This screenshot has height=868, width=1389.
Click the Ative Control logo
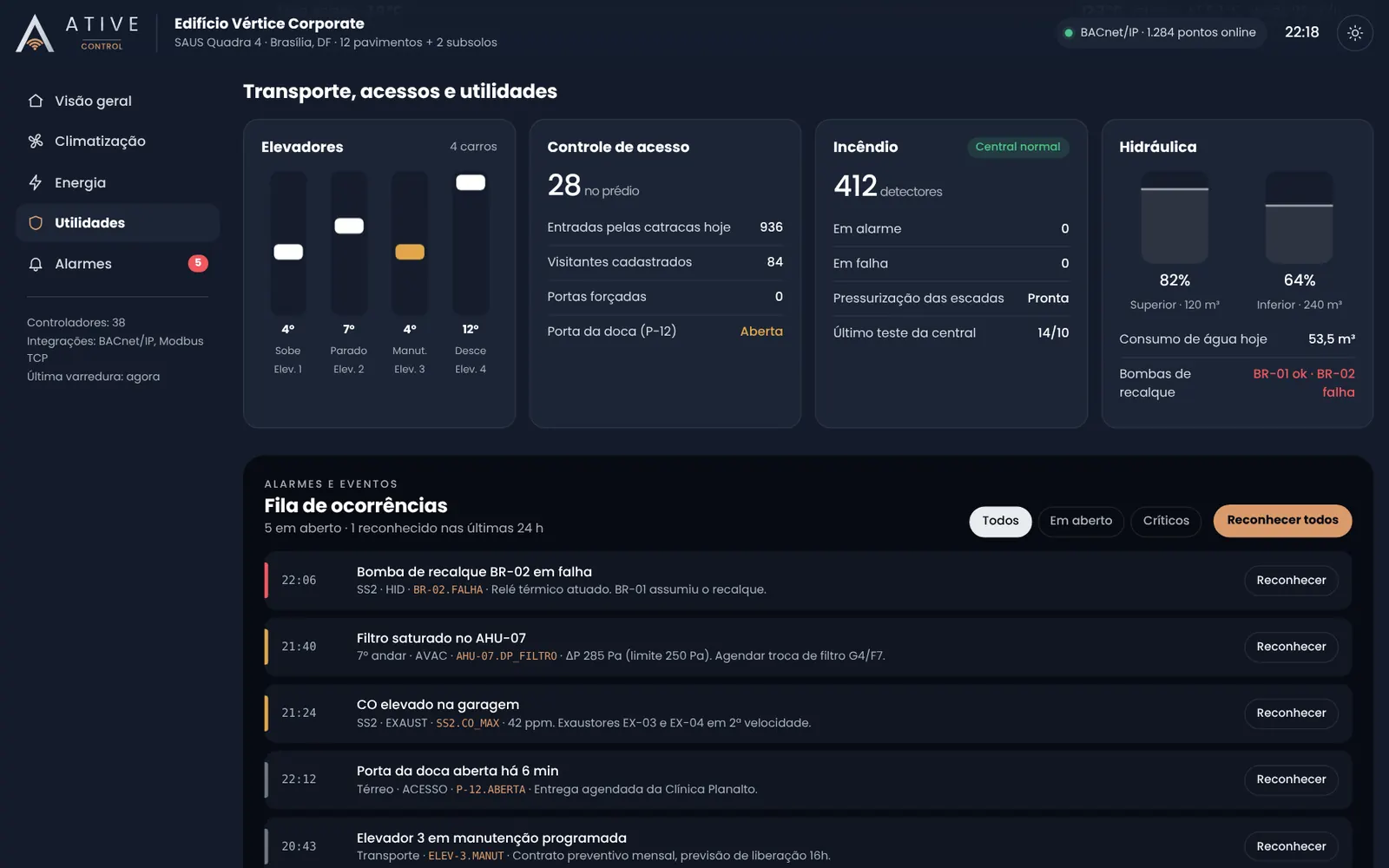pyautogui.click(x=77, y=33)
